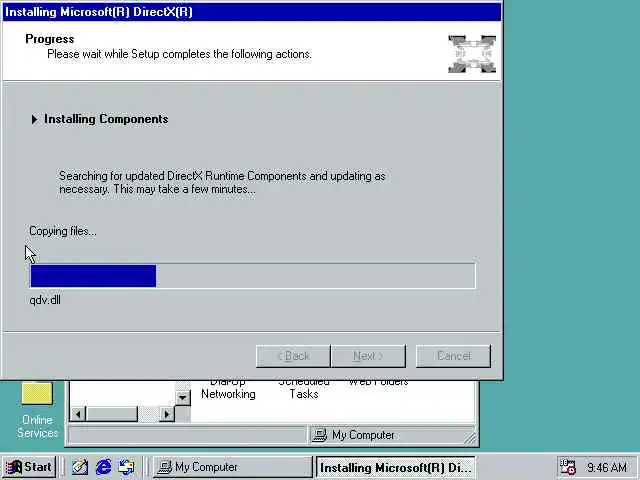This screenshot has width=640, height=480.
Task: Select Dial-Up Networking in My Computer window
Action: 228,390
